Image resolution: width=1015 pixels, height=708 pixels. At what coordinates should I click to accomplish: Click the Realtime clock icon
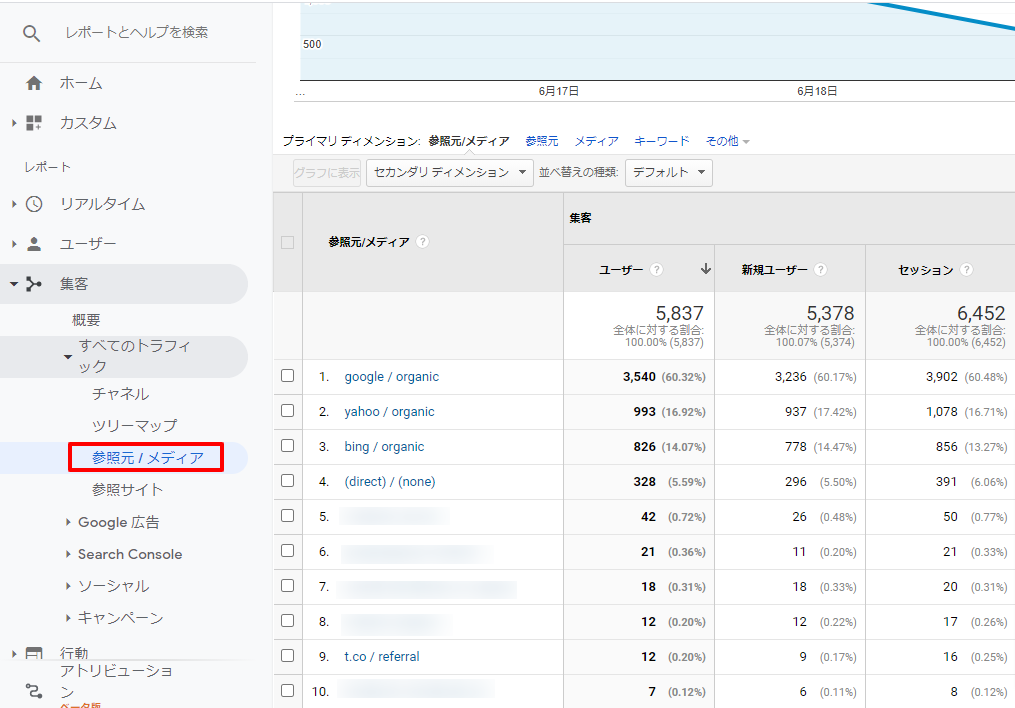pos(34,204)
